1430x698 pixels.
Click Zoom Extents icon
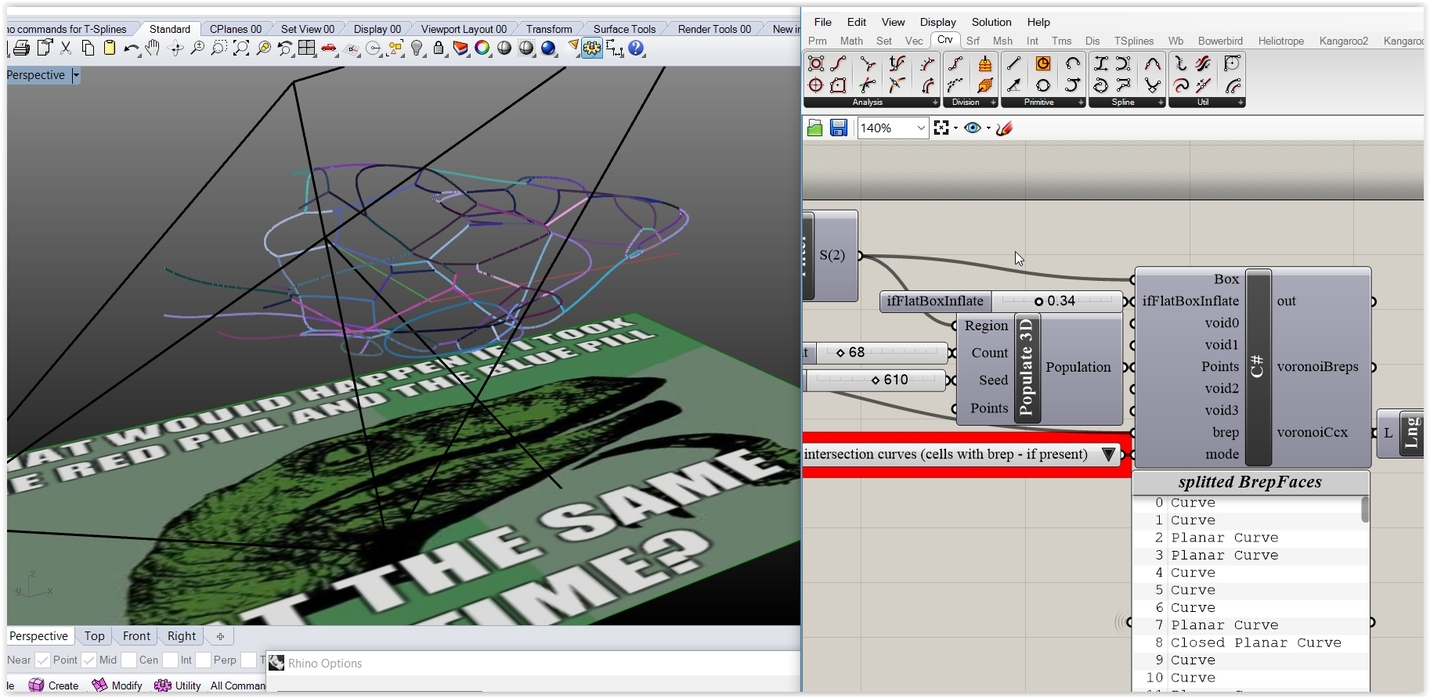(241, 48)
